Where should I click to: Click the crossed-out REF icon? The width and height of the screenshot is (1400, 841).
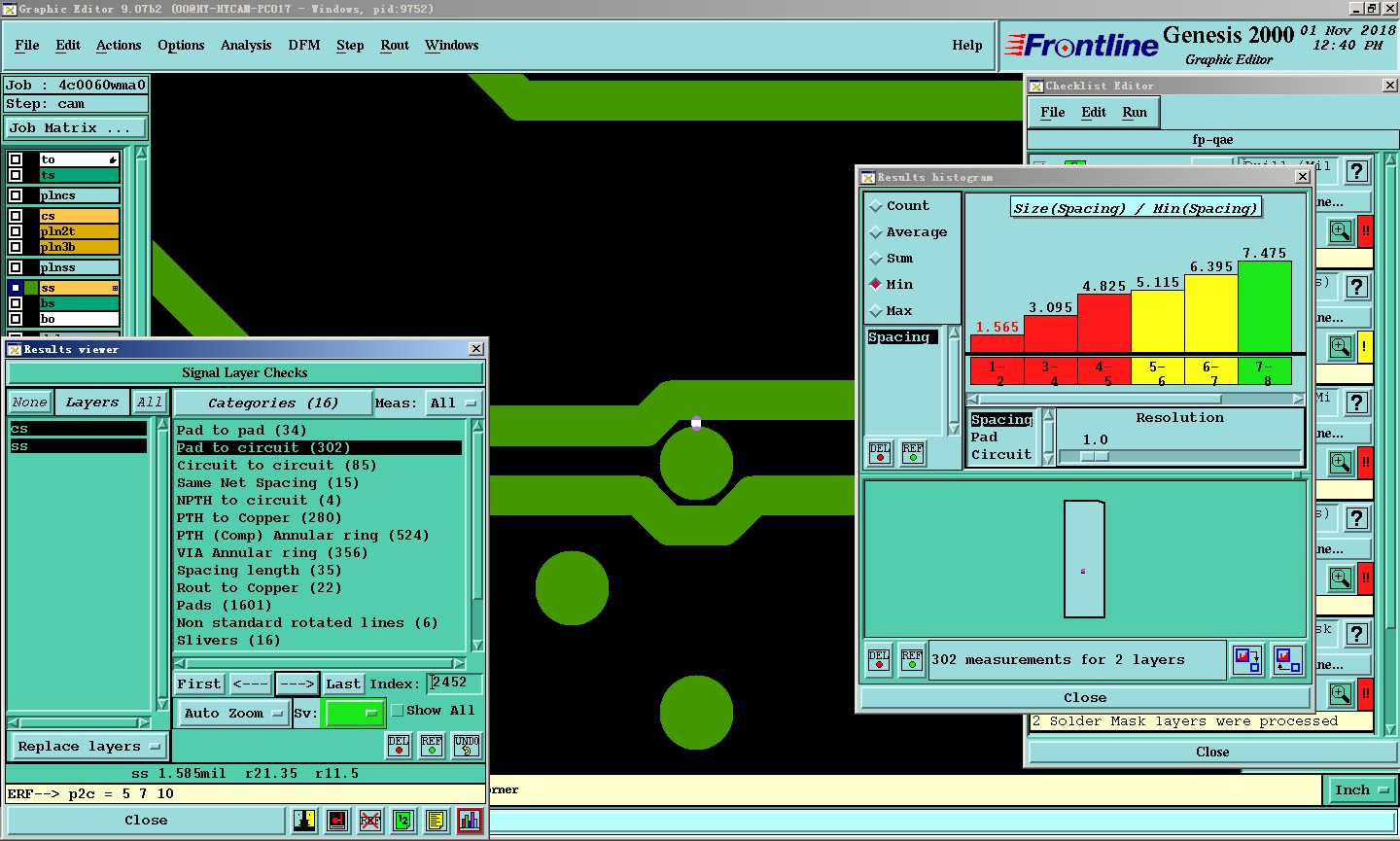click(x=369, y=821)
